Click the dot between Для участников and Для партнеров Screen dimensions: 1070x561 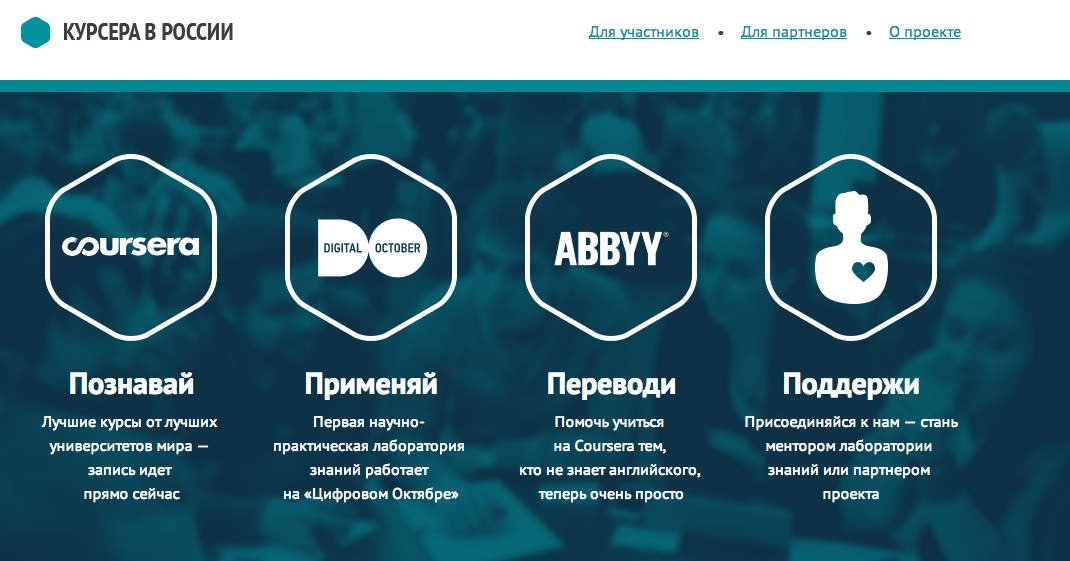(720, 33)
